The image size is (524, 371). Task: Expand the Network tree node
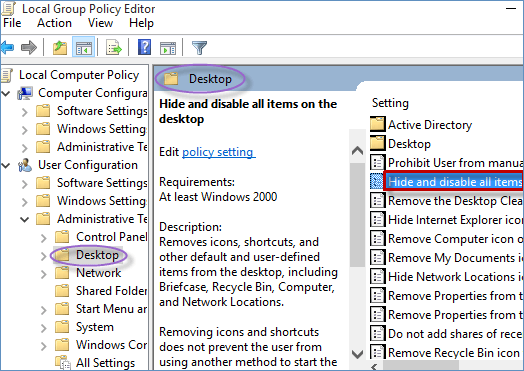(x=43, y=274)
